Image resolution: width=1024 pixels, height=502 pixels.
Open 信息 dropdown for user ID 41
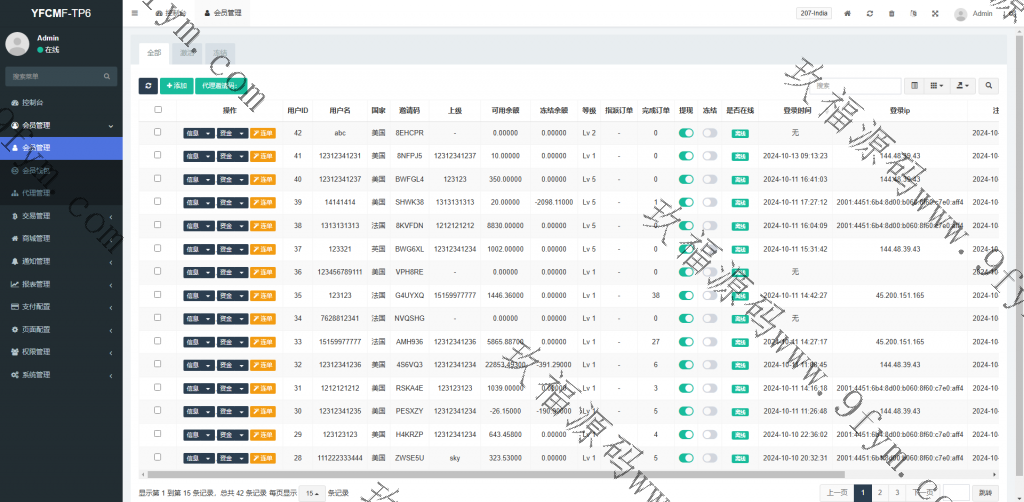point(198,156)
